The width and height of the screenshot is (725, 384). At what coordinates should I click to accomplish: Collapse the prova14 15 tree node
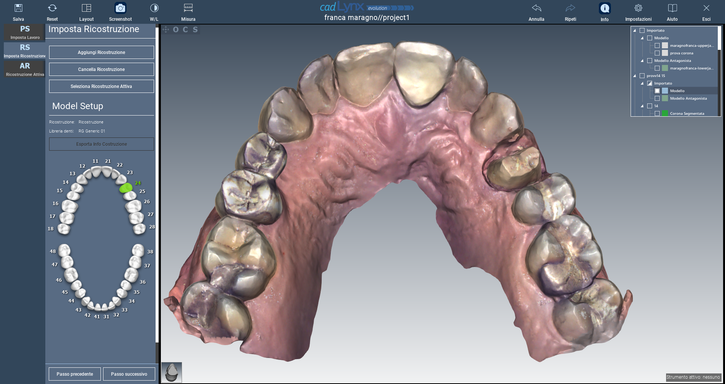pos(634,76)
